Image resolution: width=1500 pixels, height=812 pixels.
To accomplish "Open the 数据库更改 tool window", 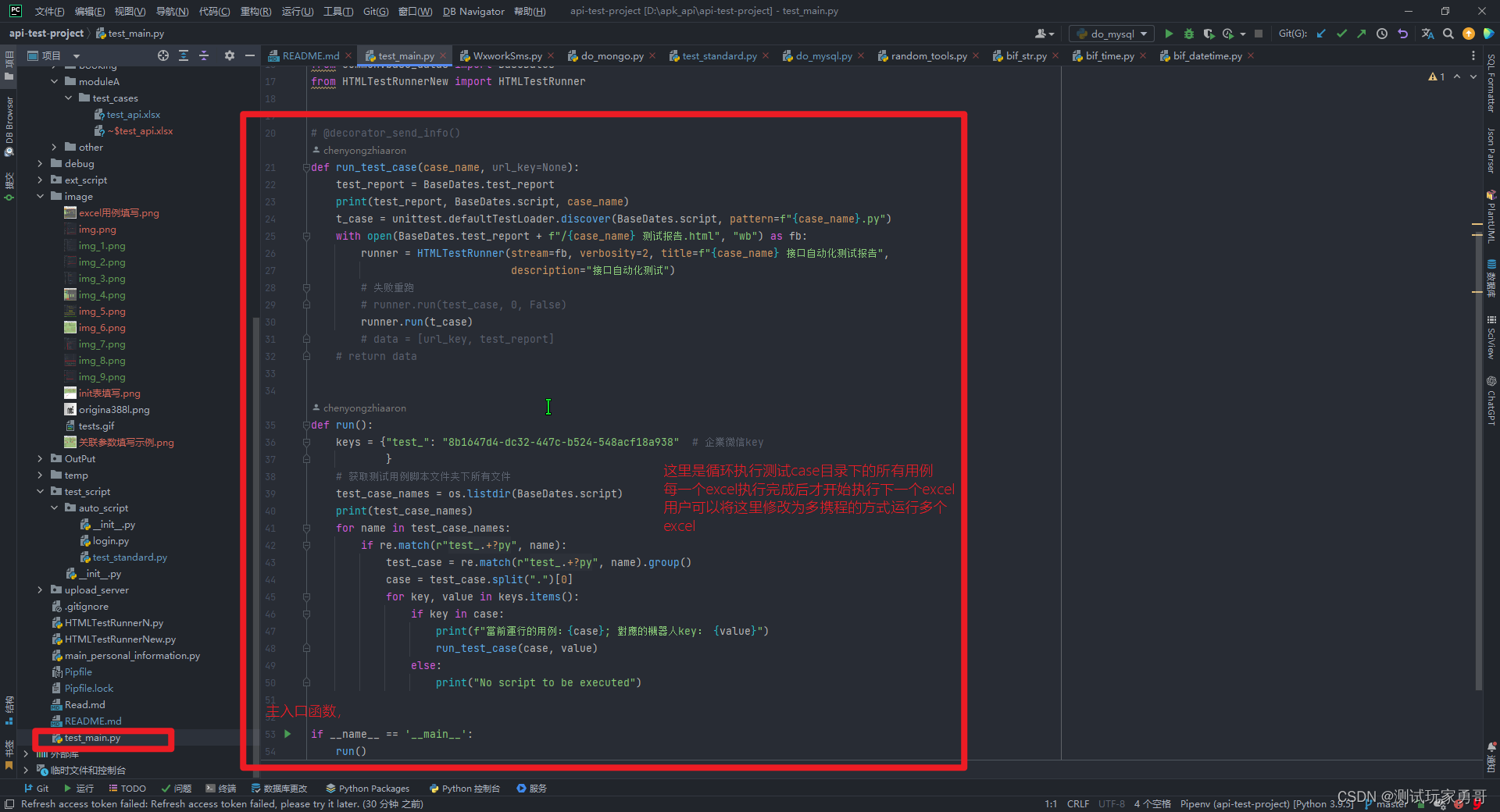I will (x=280, y=789).
